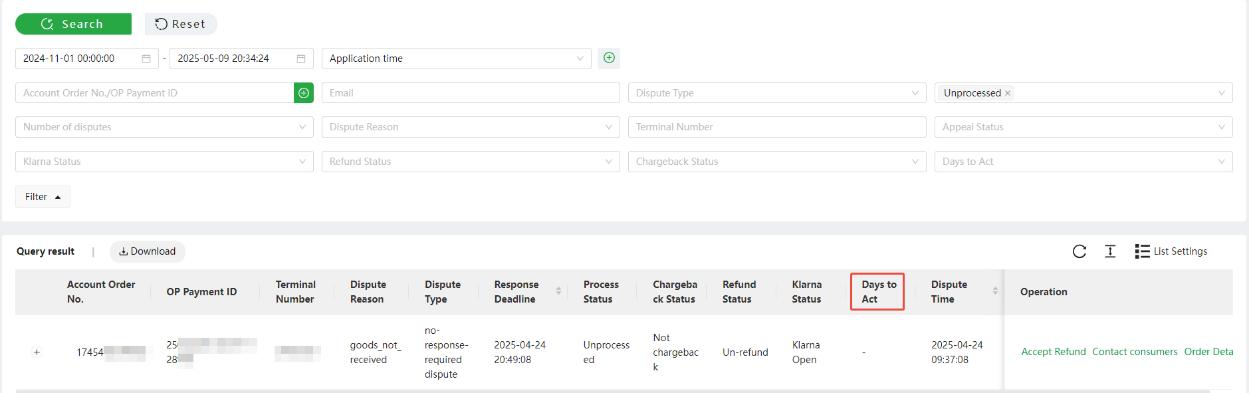The width and height of the screenshot is (1249, 393).
Task: Expand the Unprocessed process status dropdown arrow
Action: coord(1222,92)
